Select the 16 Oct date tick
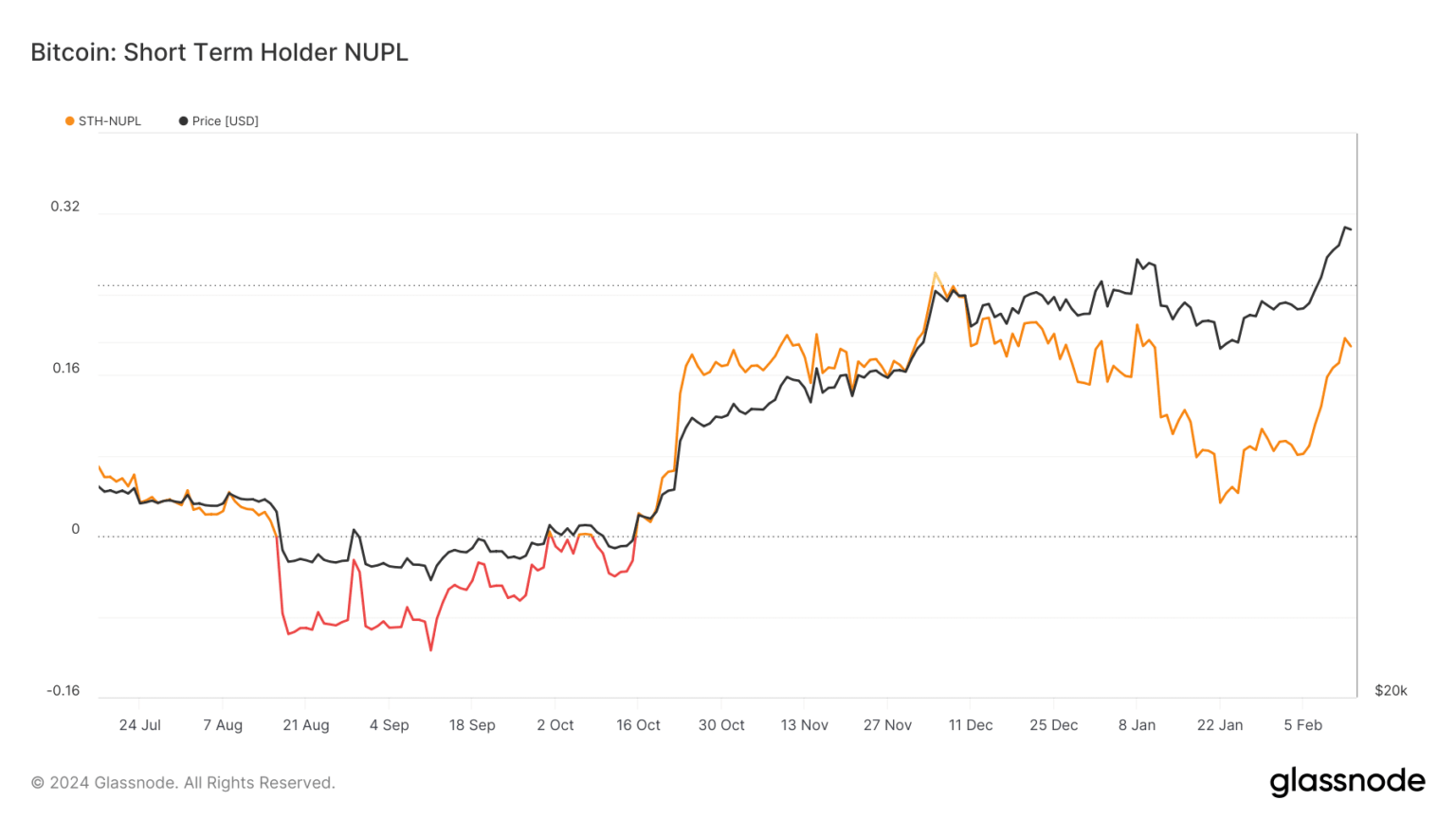The height and width of the screenshot is (819, 1456). click(638, 725)
